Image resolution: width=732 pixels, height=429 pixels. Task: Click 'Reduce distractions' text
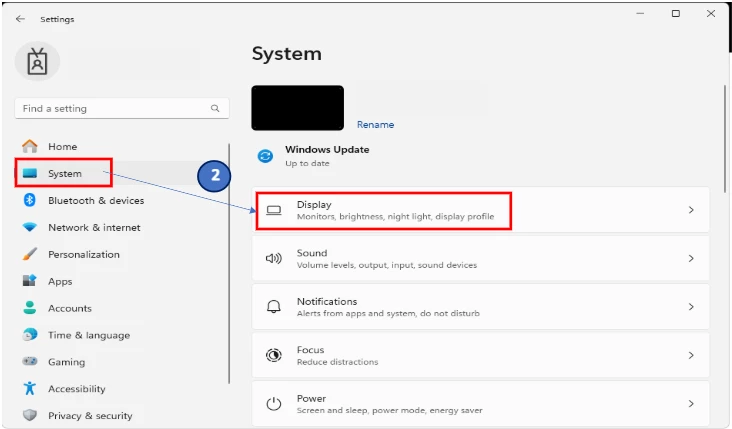tap(338, 362)
